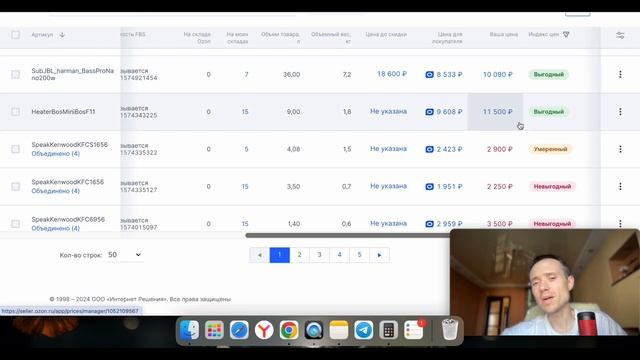Edit your price 11 500 ₽
Image resolution: width=640 pixels, height=360 pixels.
pos(498,112)
